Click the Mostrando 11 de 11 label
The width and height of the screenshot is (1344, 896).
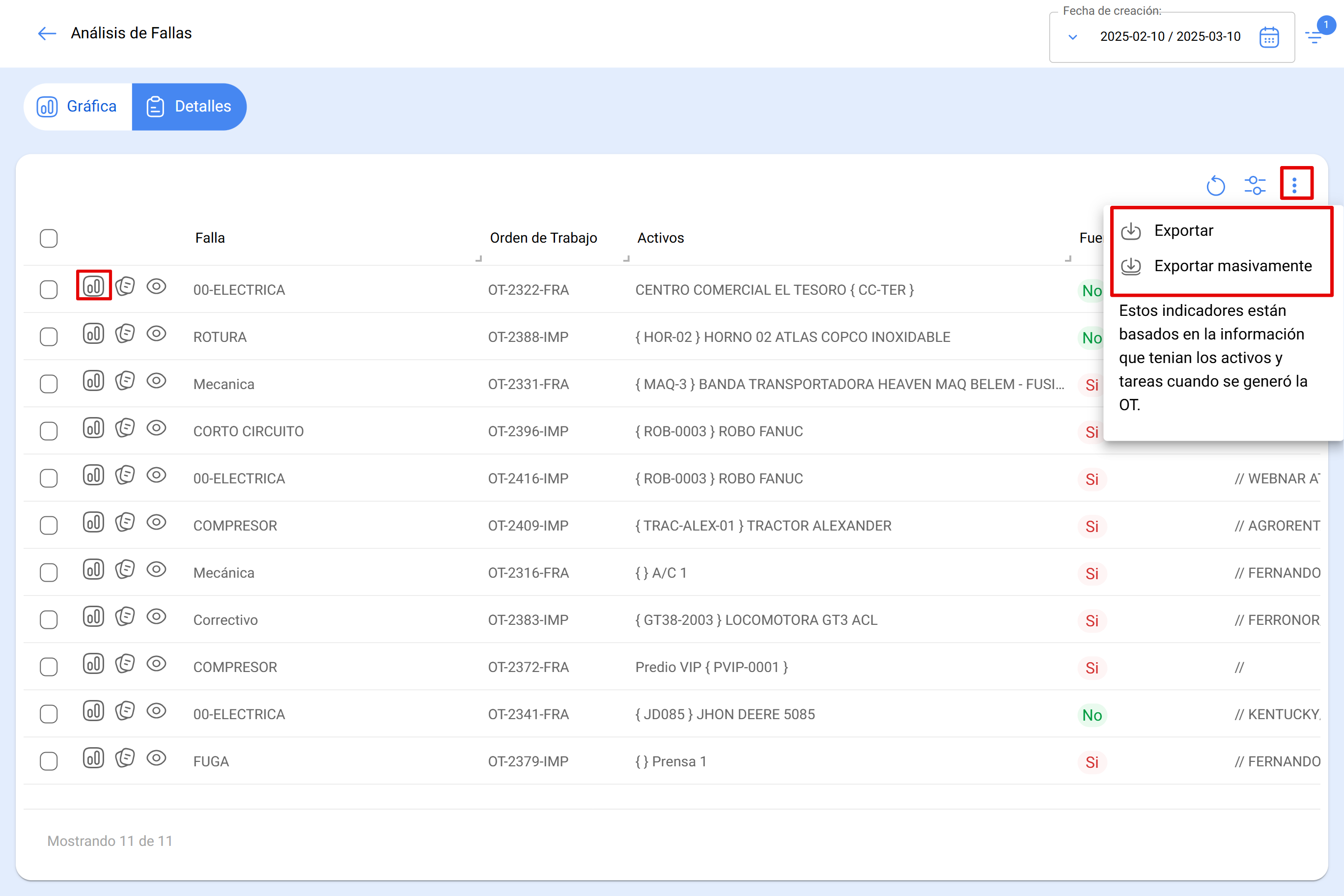coord(110,840)
